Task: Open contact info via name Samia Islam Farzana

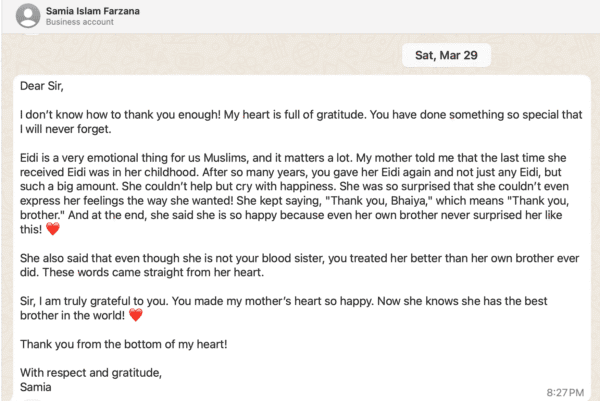Action: click(93, 11)
